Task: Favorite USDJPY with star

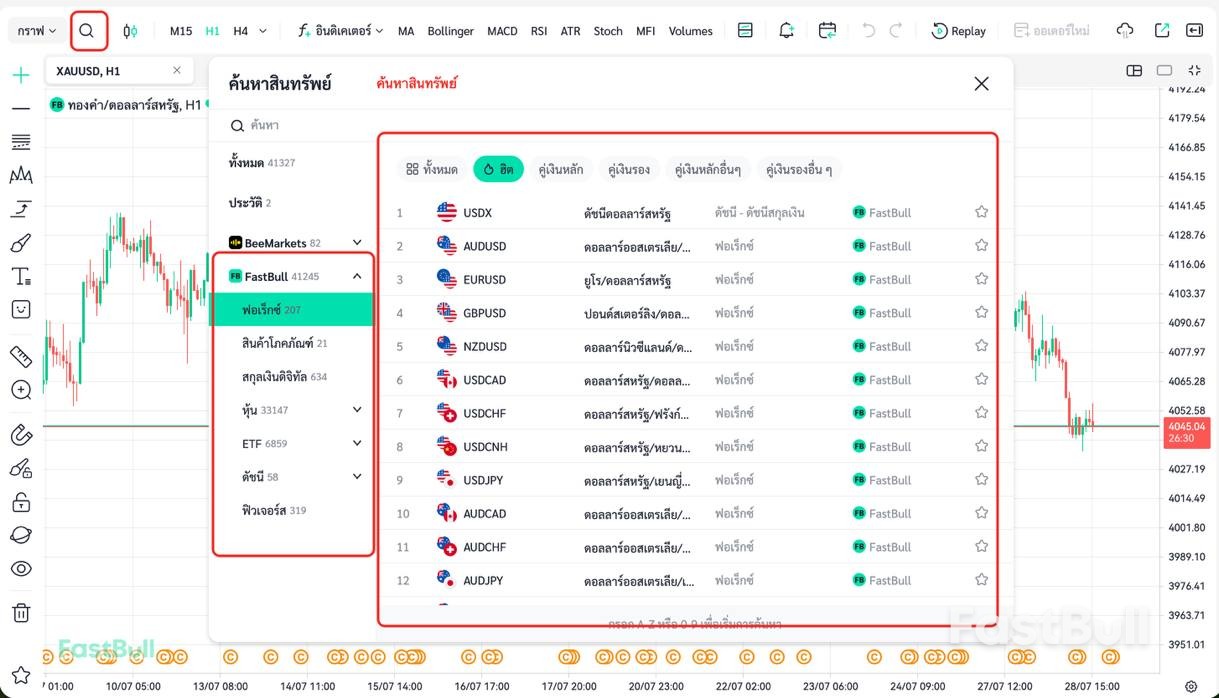Action: 982,479
